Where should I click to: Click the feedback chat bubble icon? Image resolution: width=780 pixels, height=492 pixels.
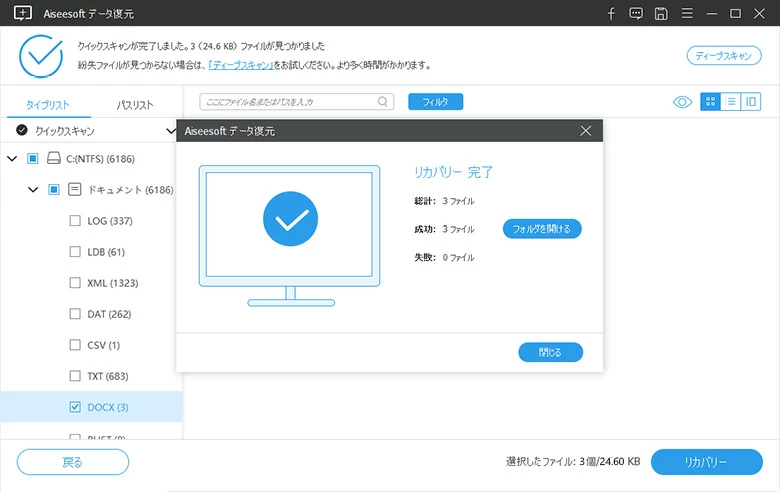coord(636,13)
